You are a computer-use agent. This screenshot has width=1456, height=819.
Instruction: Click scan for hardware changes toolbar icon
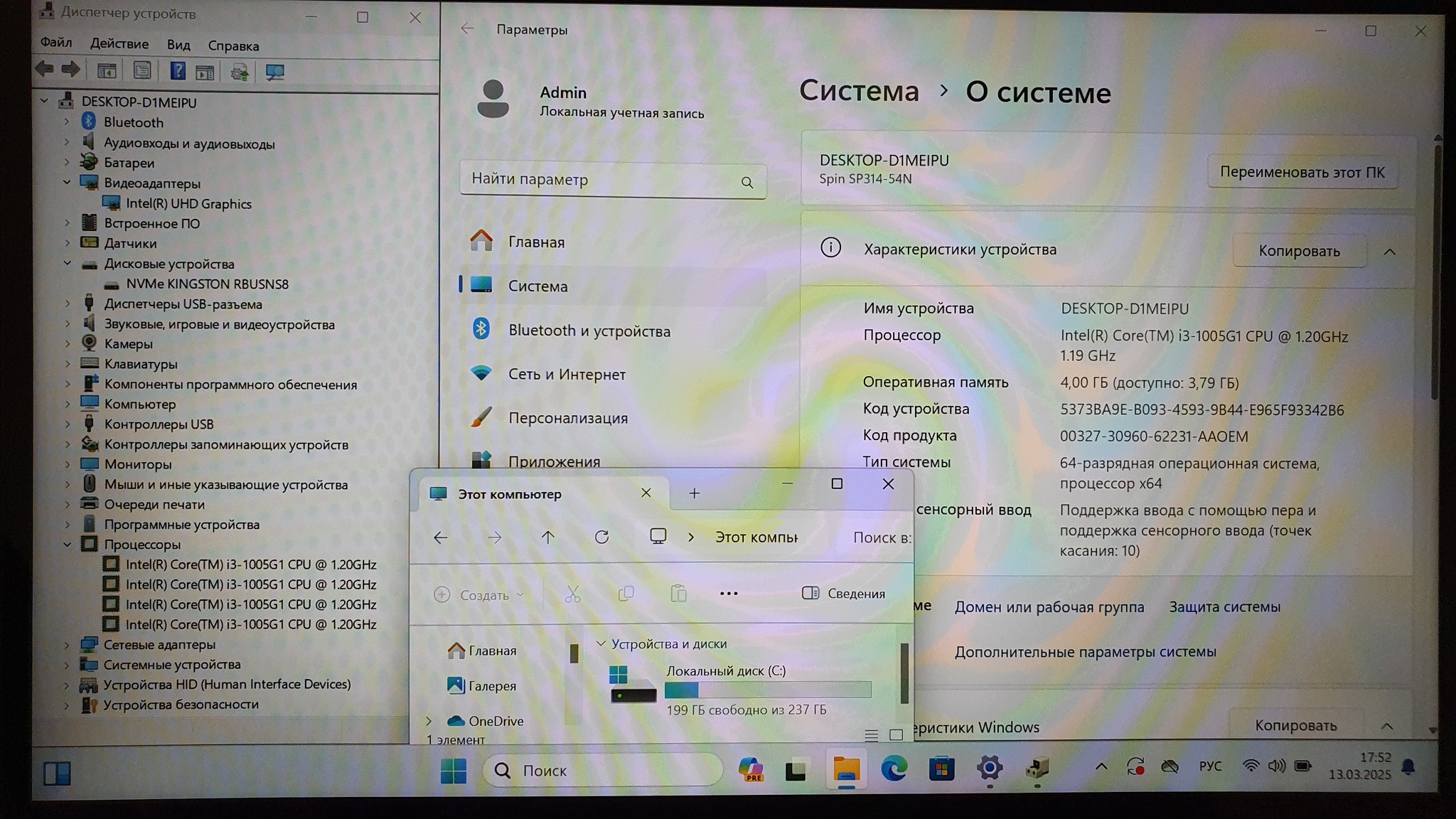274,72
